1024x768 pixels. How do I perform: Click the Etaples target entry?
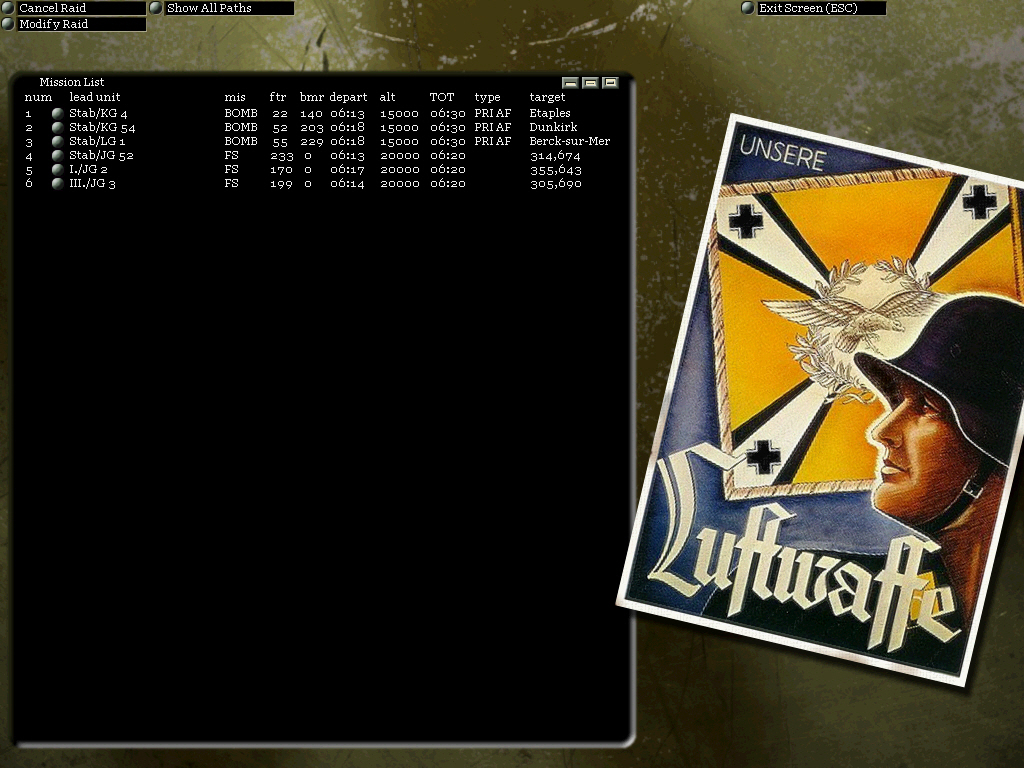(550, 113)
